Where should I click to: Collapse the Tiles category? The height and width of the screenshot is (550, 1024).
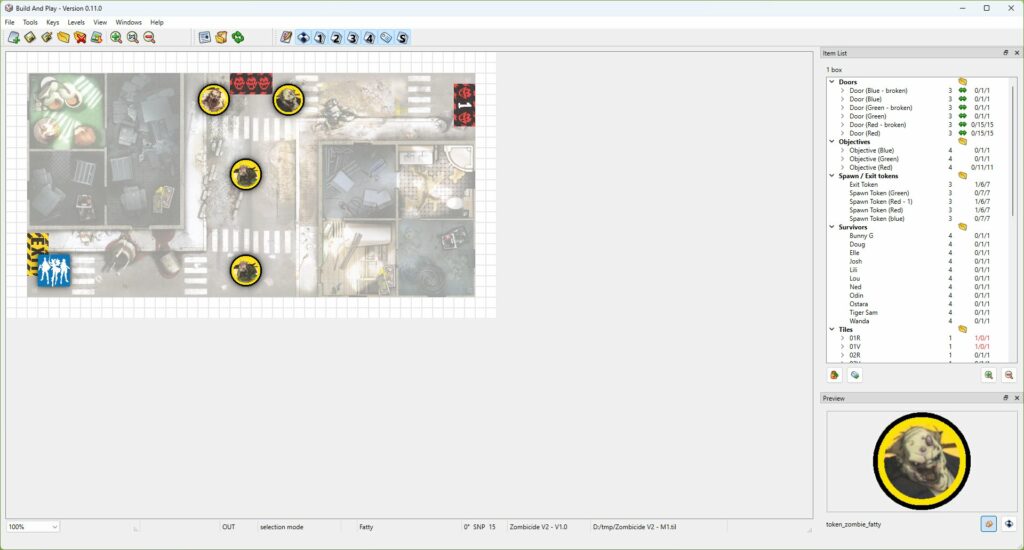click(x=832, y=329)
